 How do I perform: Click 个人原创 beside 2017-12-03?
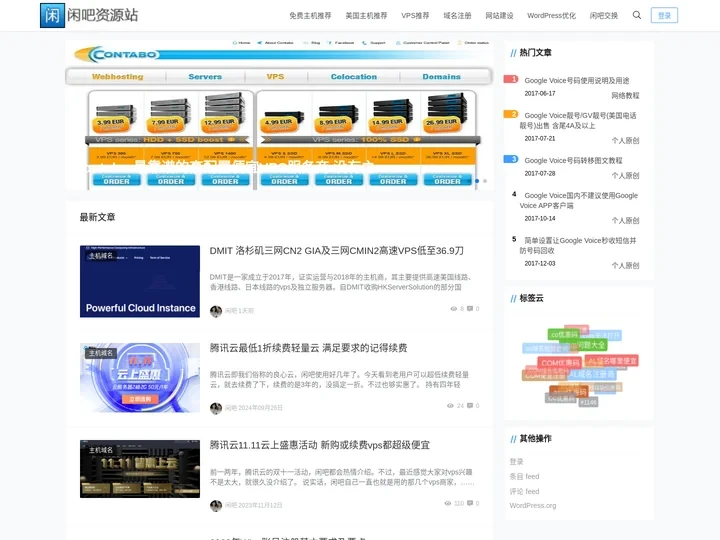coord(625,265)
